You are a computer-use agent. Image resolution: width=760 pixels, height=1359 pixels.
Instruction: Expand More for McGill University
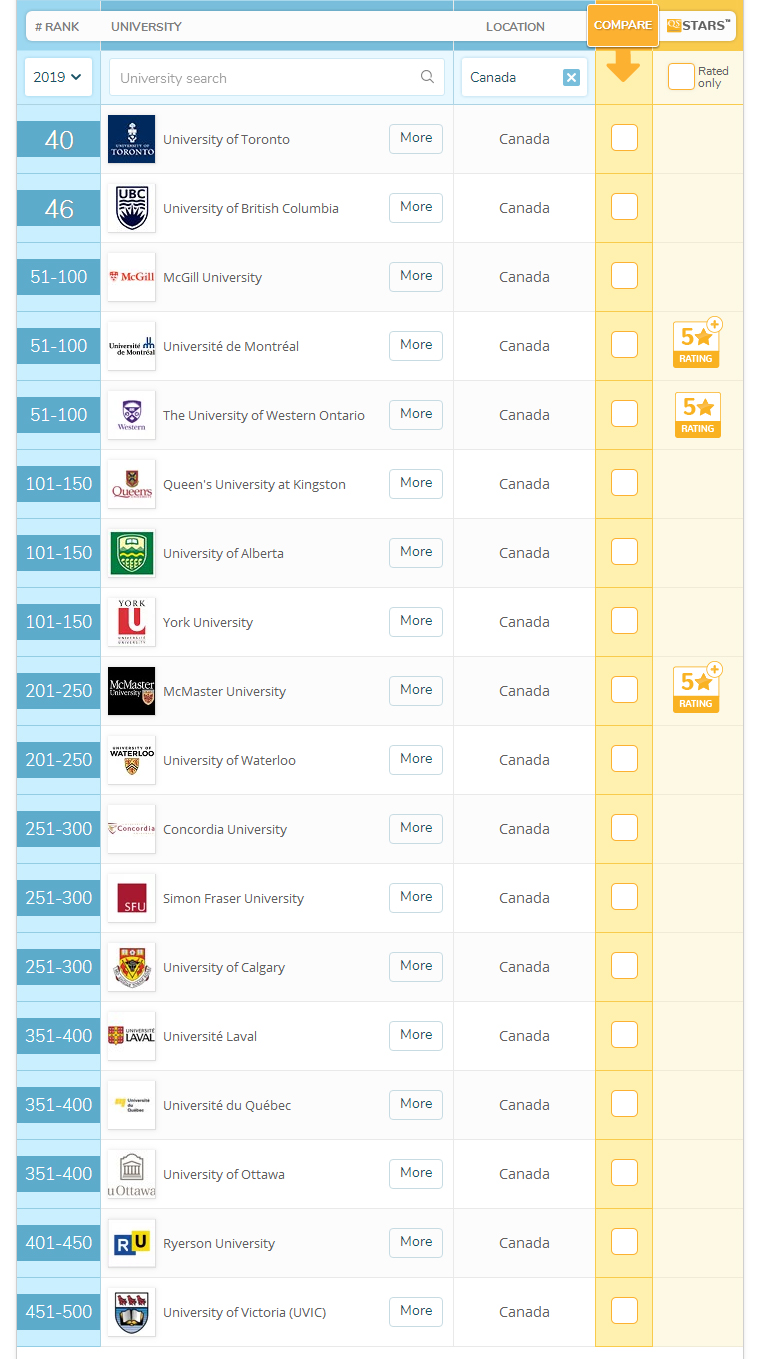[x=416, y=276]
